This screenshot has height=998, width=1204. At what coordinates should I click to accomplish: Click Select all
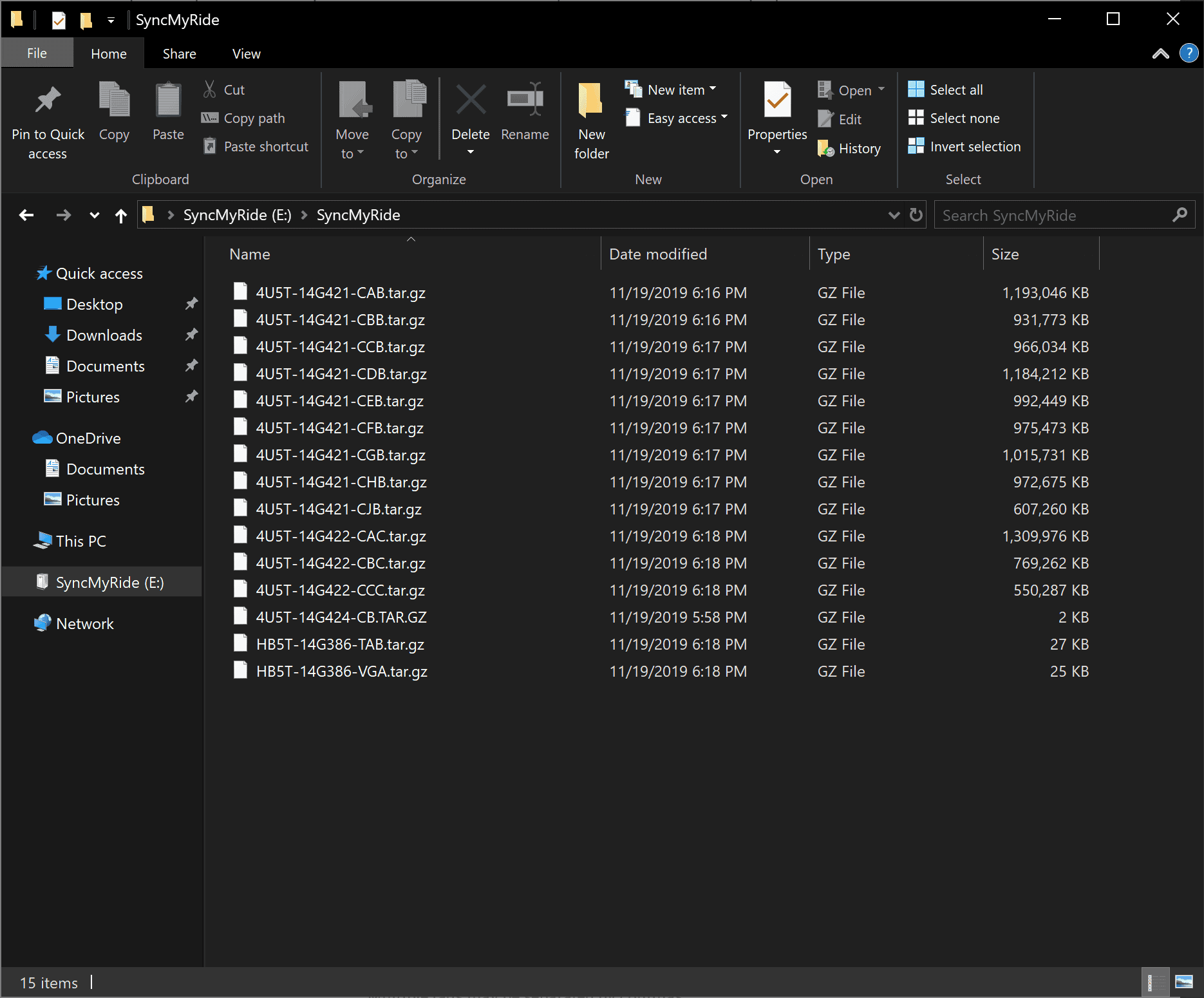tap(945, 89)
